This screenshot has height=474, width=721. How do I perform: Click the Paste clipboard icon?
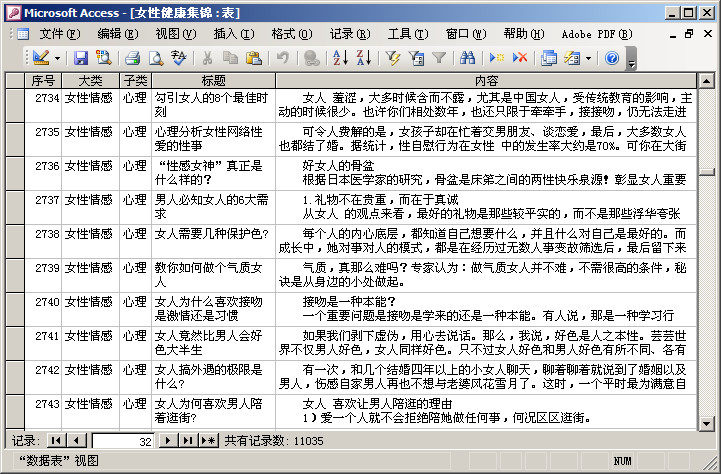point(253,58)
